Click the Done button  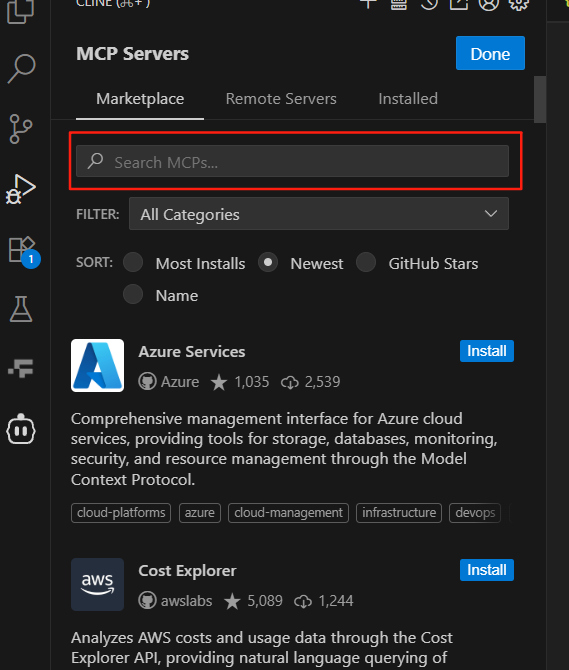pyautogui.click(x=490, y=53)
